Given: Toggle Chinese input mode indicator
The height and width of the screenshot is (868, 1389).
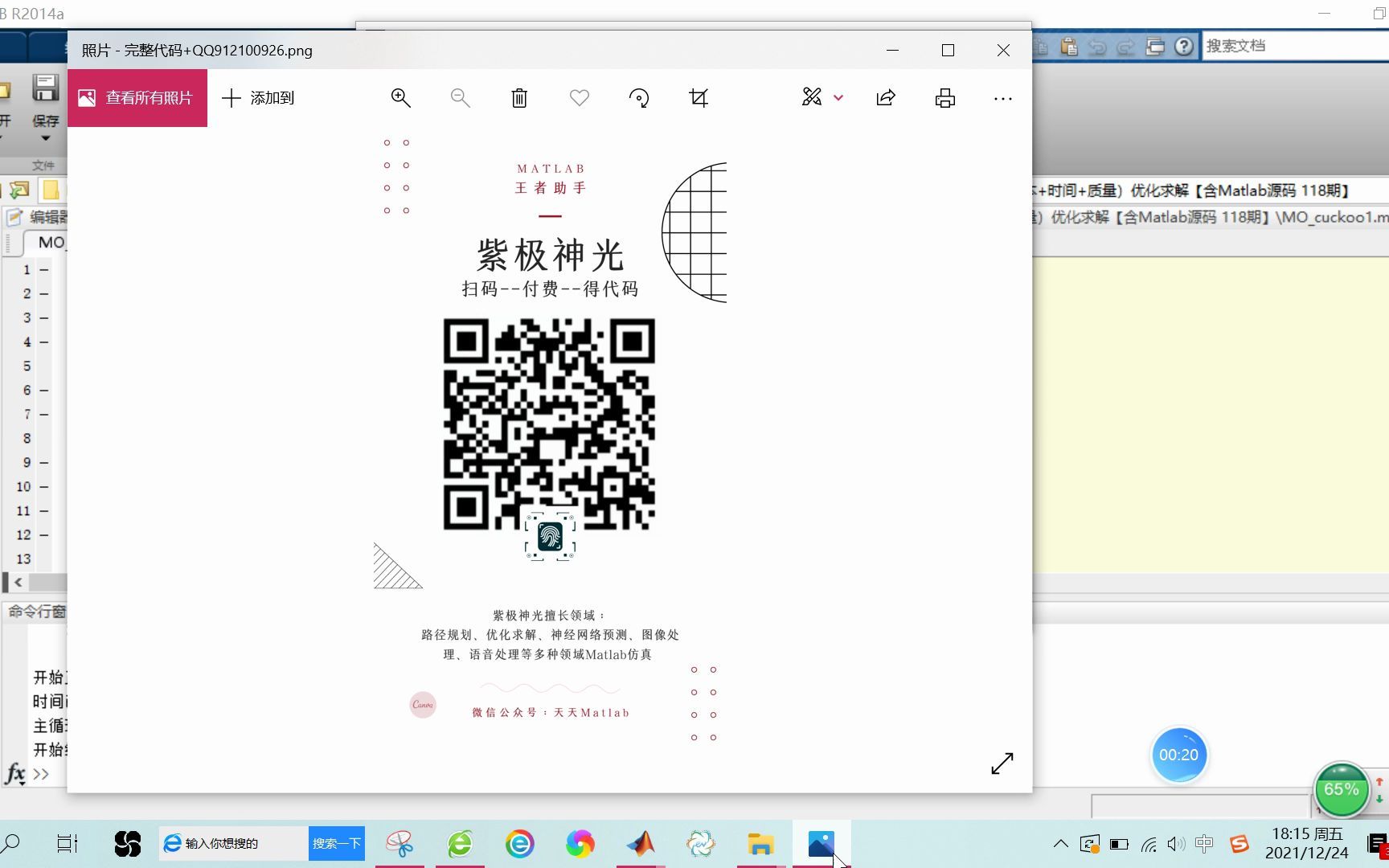Looking at the screenshot, I should click(1204, 843).
